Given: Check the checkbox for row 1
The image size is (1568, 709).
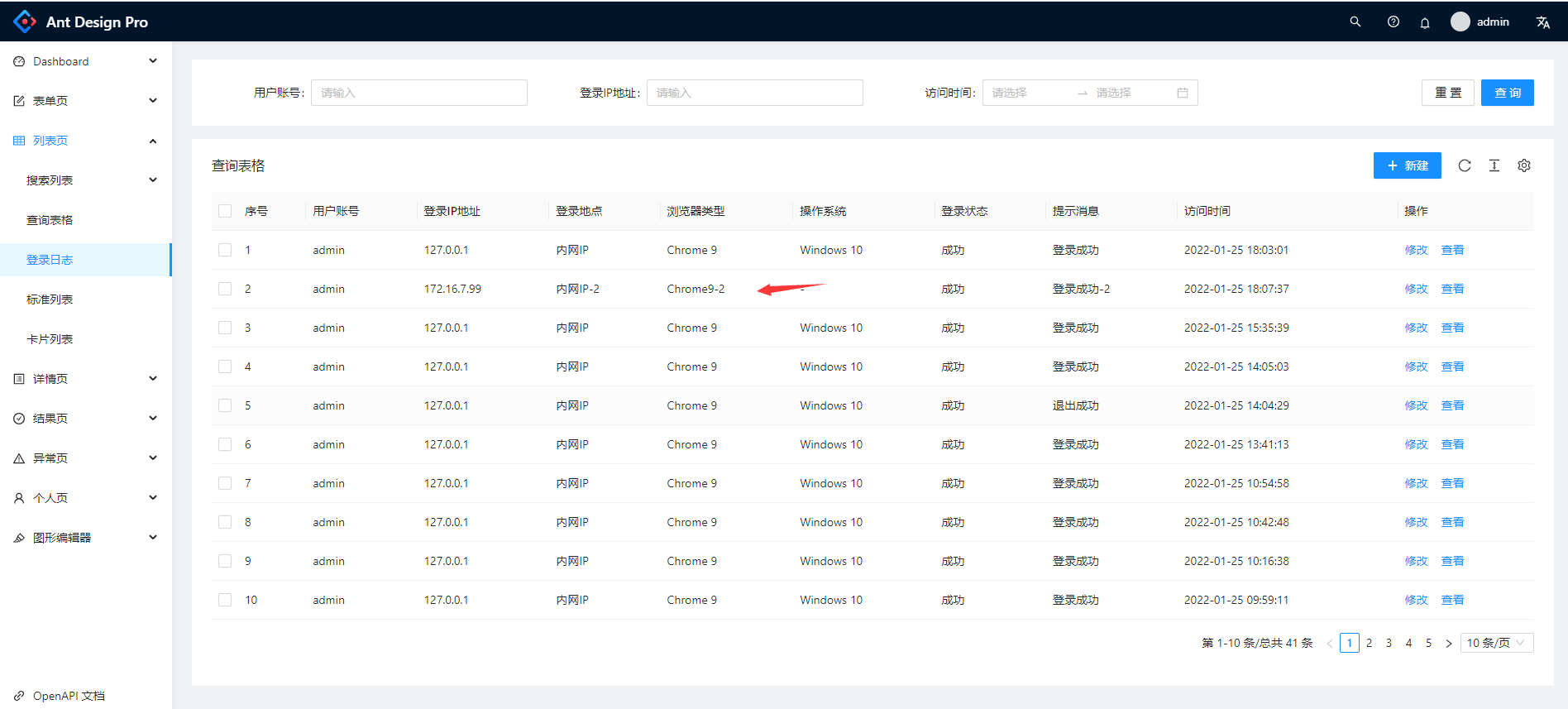Looking at the screenshot, I should 225,250.
